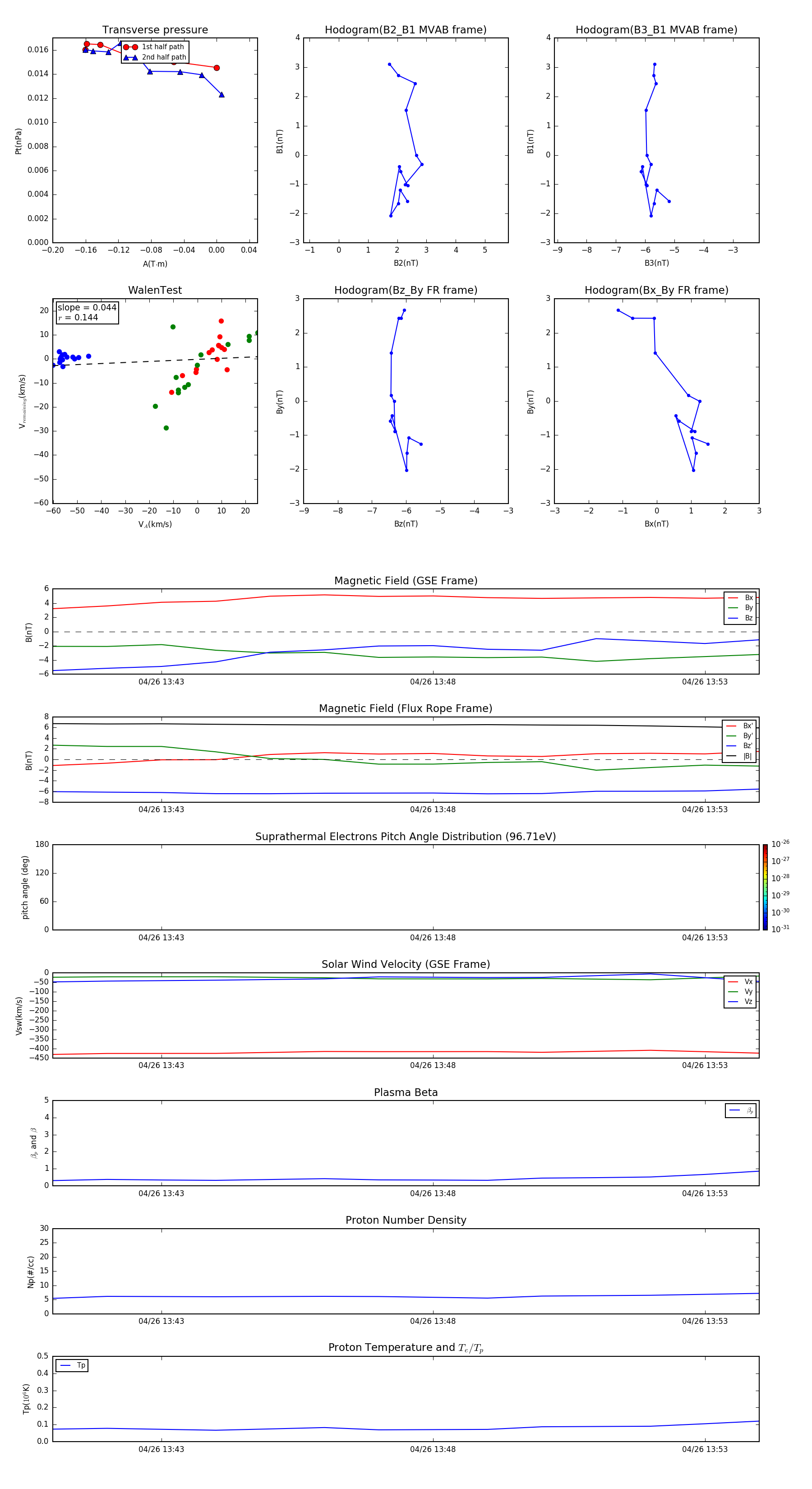Click the "A(T·m)" x-axis label
Image resolution: width=812 pixels, height=1489 pixels.
coord(155,264)
